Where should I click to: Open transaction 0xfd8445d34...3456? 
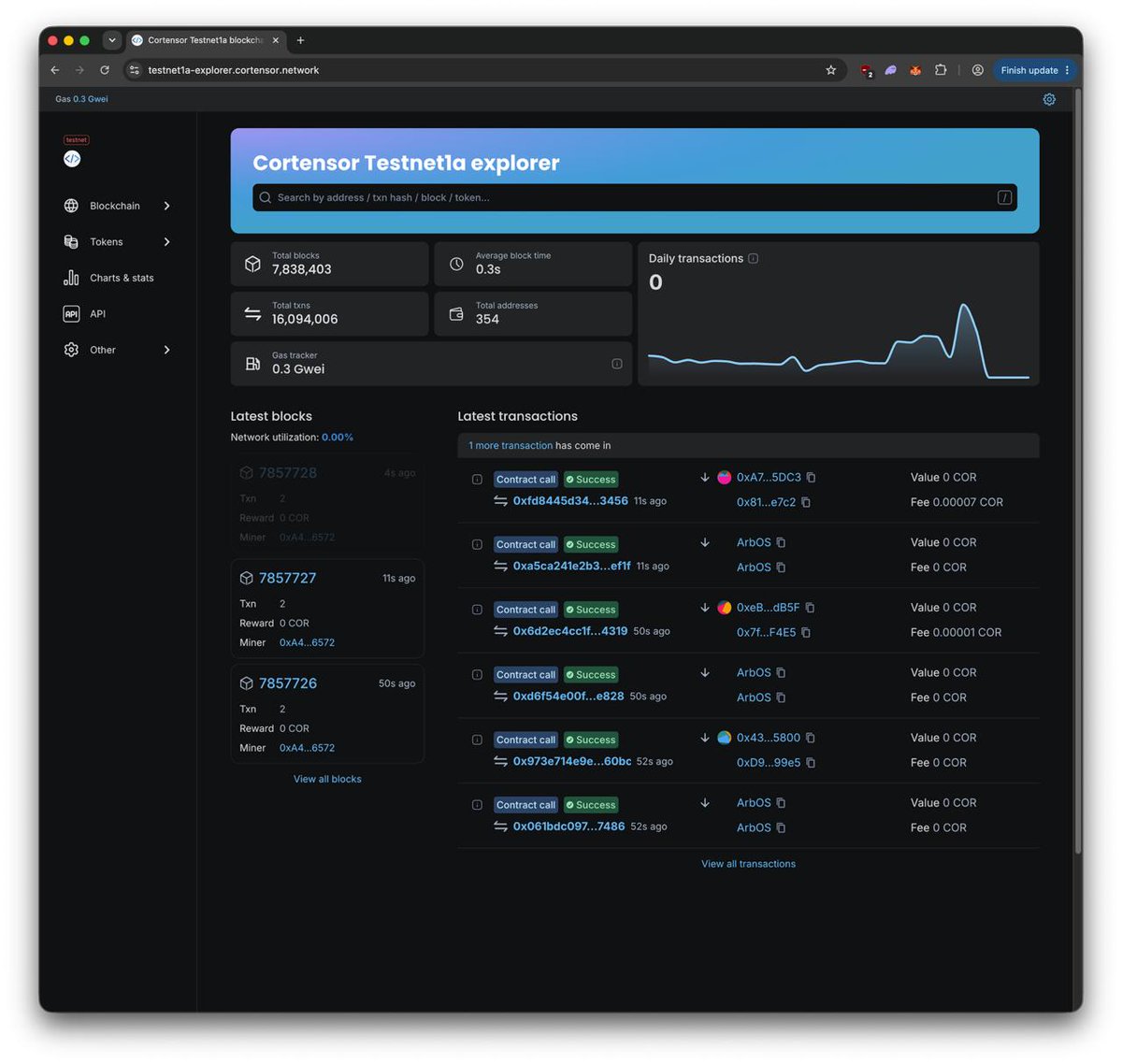(x=570, y=501)
